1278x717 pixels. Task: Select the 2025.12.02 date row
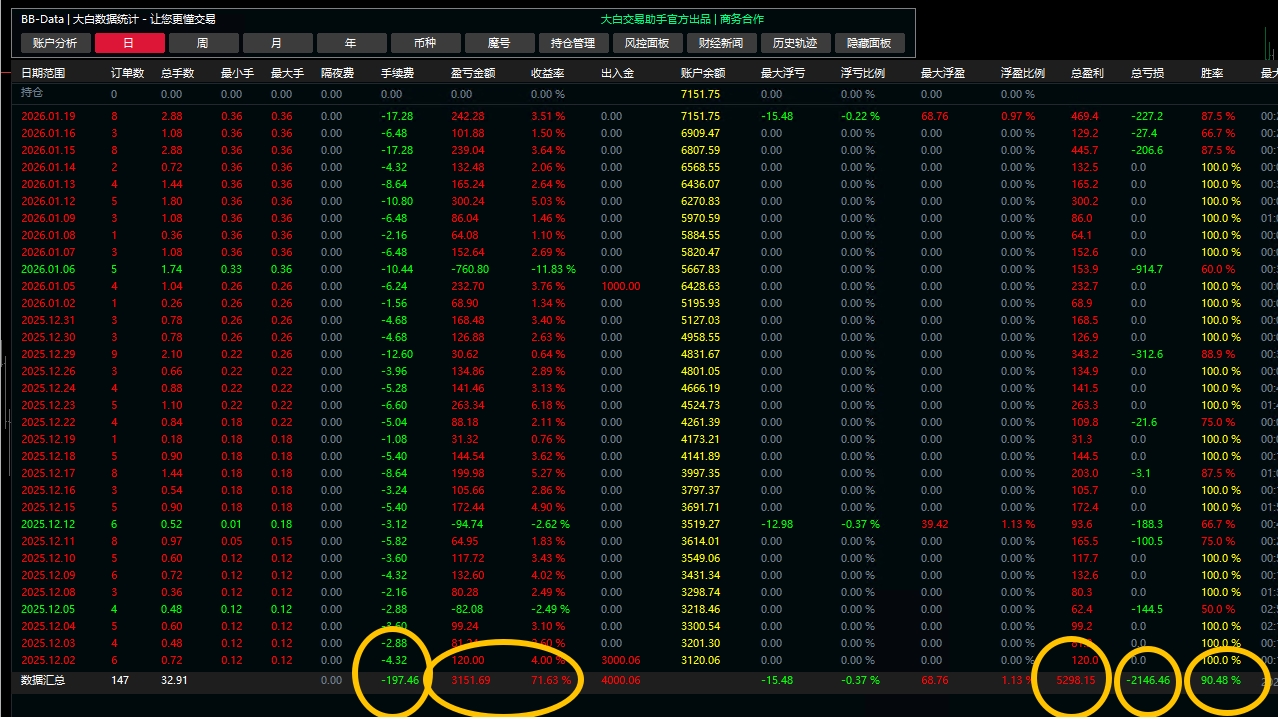tap(48, 660)
